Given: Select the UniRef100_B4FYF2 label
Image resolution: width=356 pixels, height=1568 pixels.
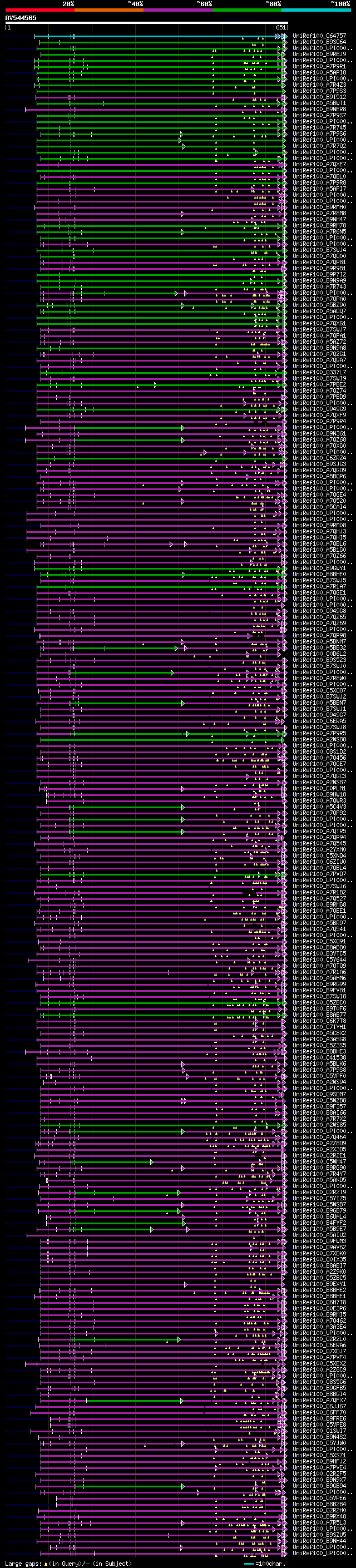Looking at the screenshot, I should coord(319,1222).
